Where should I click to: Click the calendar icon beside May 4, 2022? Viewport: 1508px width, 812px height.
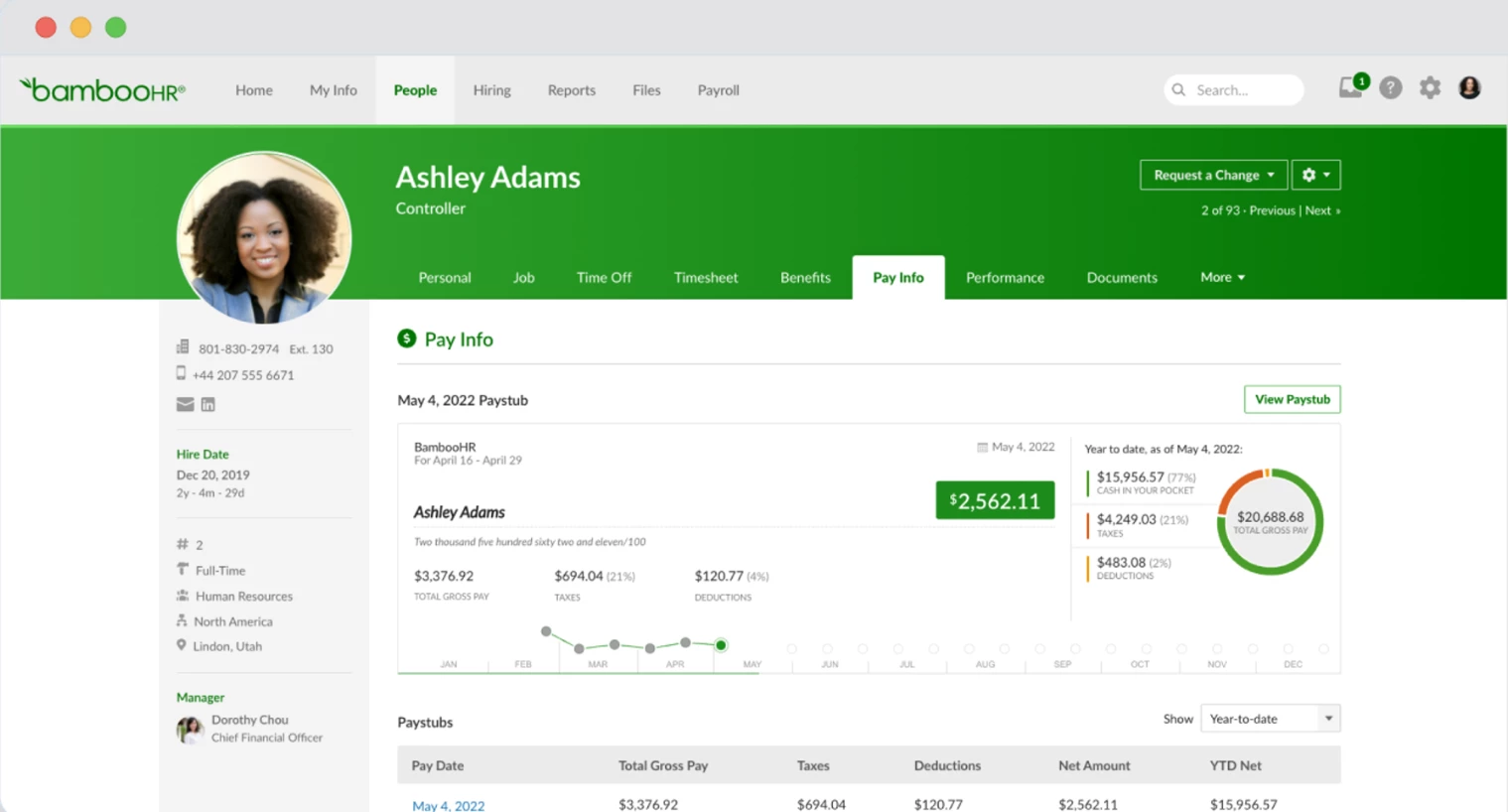[982, 448]
